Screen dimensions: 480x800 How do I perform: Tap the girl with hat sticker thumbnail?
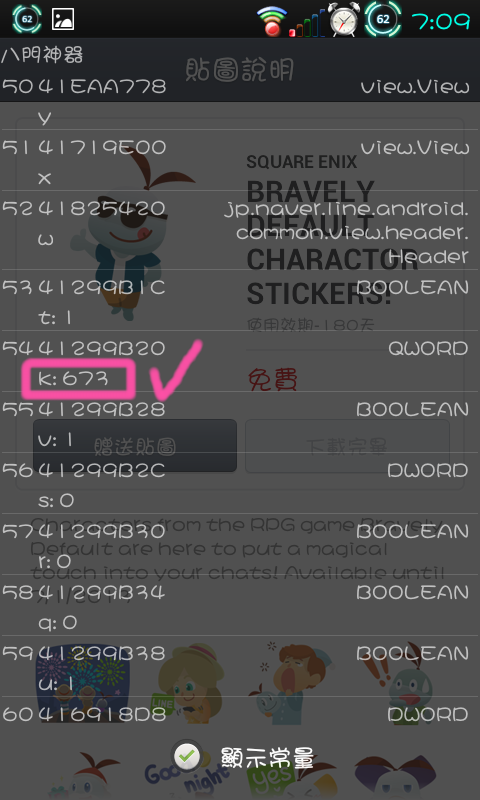[189, 682]
